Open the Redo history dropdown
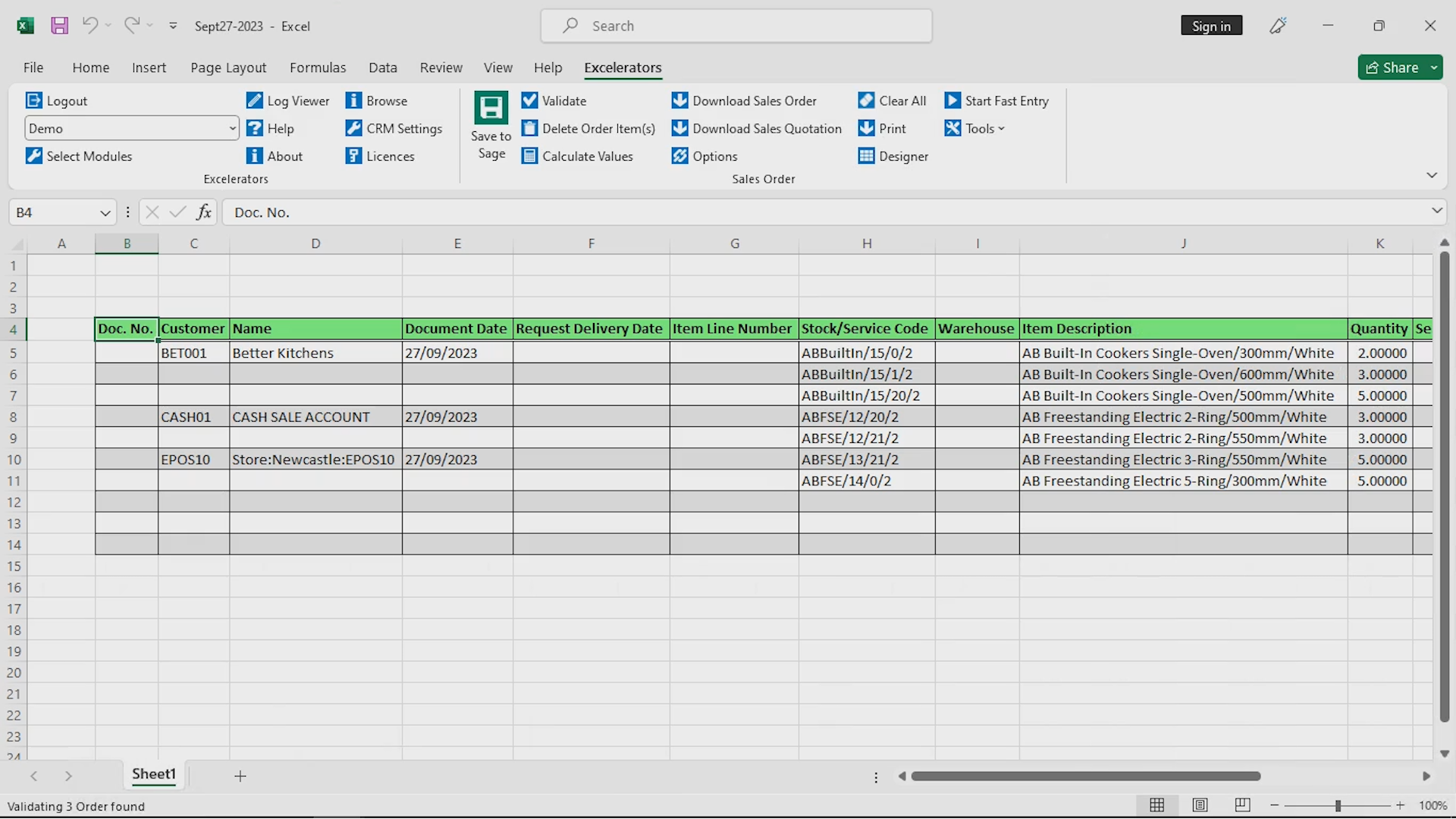 click(x=150, y=25)
